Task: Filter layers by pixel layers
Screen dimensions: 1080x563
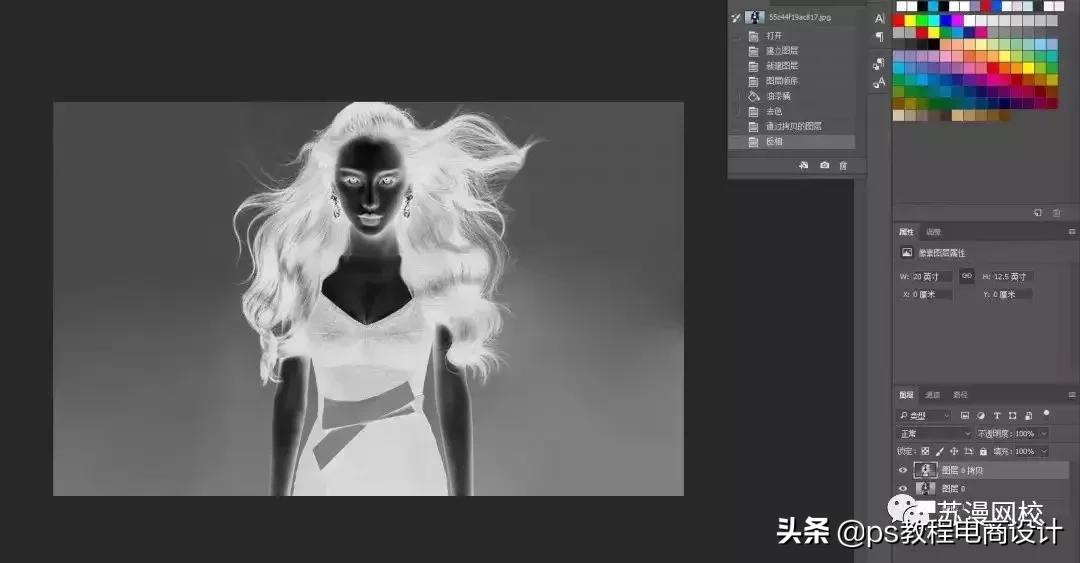Action: 965,416
